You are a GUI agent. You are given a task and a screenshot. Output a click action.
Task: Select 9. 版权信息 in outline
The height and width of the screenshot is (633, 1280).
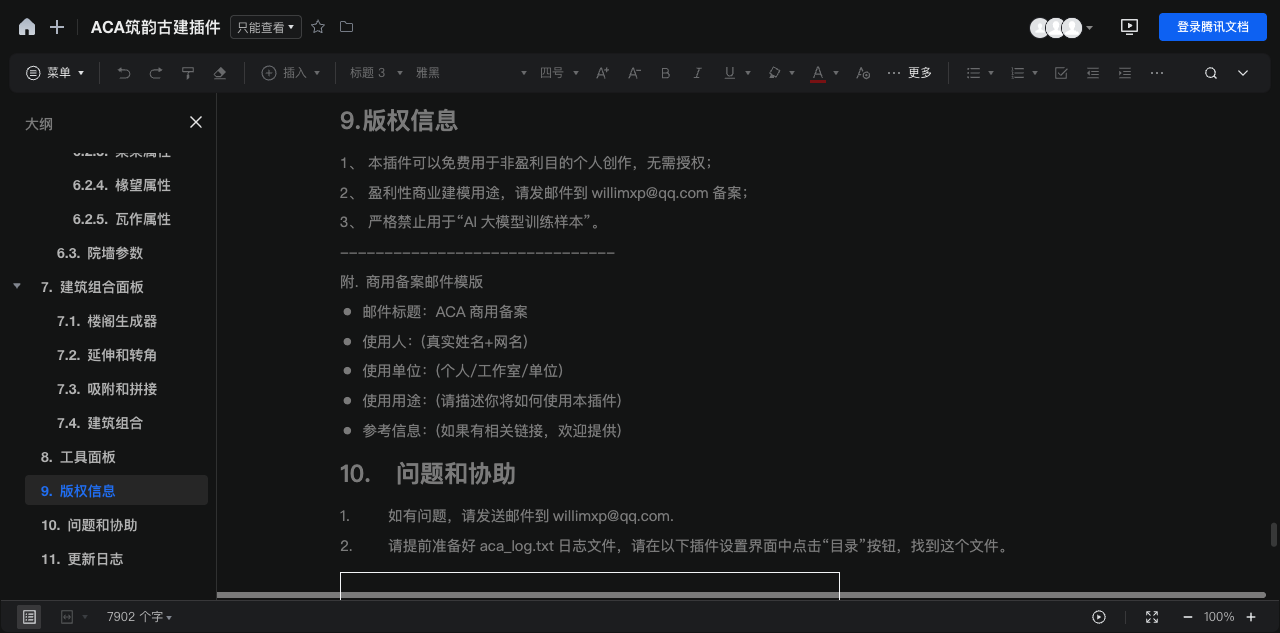click(x=116, y=491)
